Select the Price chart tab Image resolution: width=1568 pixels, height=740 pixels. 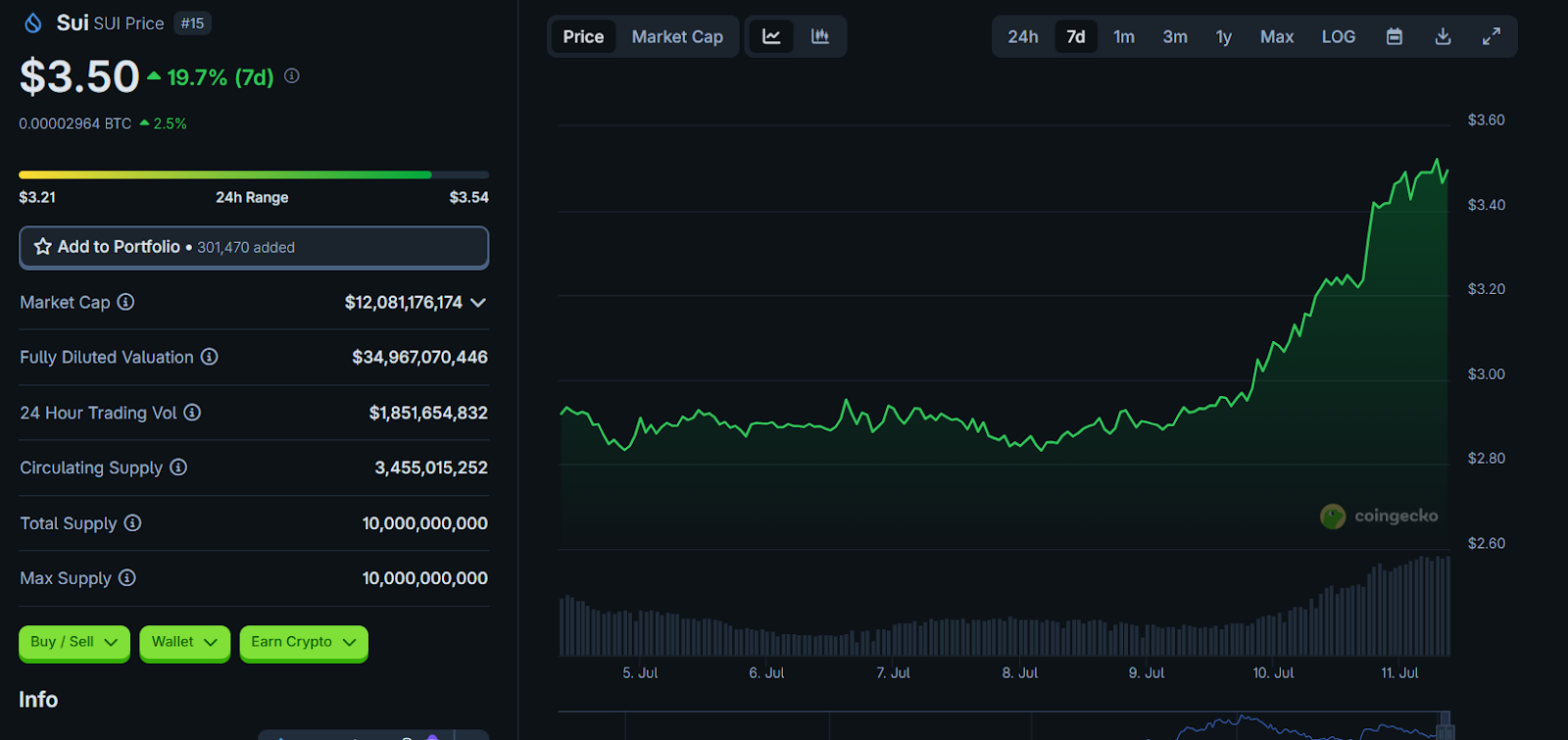tap(583, 36)
